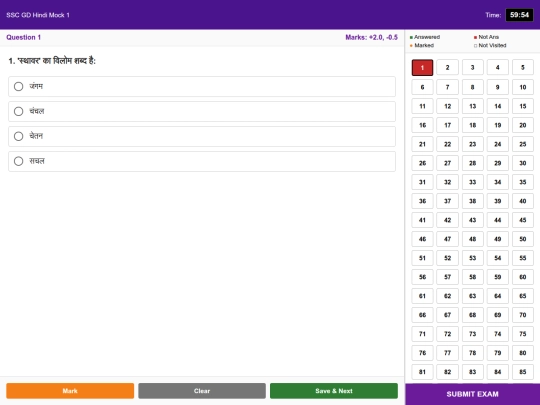Open question 44
This screenshot has width=540, height=405.
pos(498,220)
